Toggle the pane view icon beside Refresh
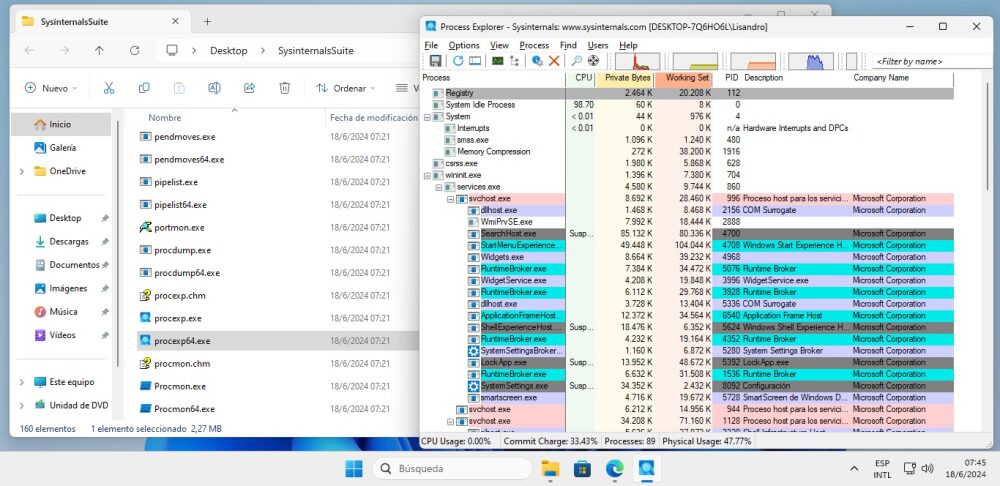The width and height of the screenshot is (1000, 486). tap(475, 61)
